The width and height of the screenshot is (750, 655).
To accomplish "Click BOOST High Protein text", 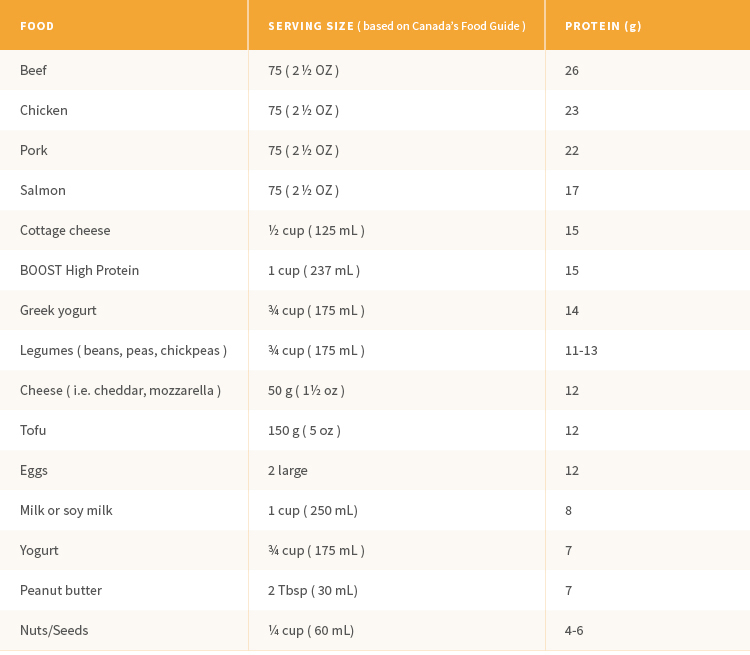I will [79, 270].
